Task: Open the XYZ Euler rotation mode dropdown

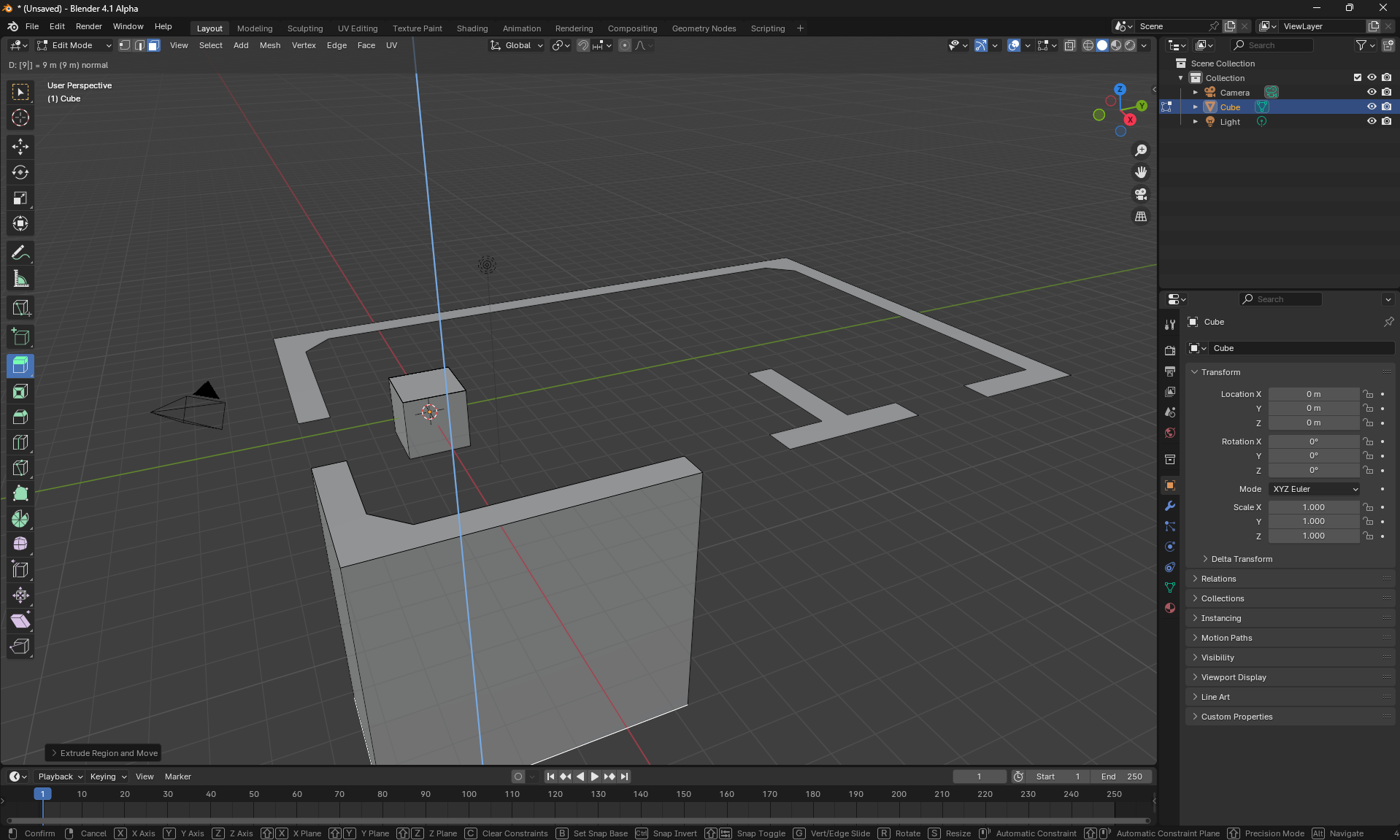Action: coord(1314,489)
